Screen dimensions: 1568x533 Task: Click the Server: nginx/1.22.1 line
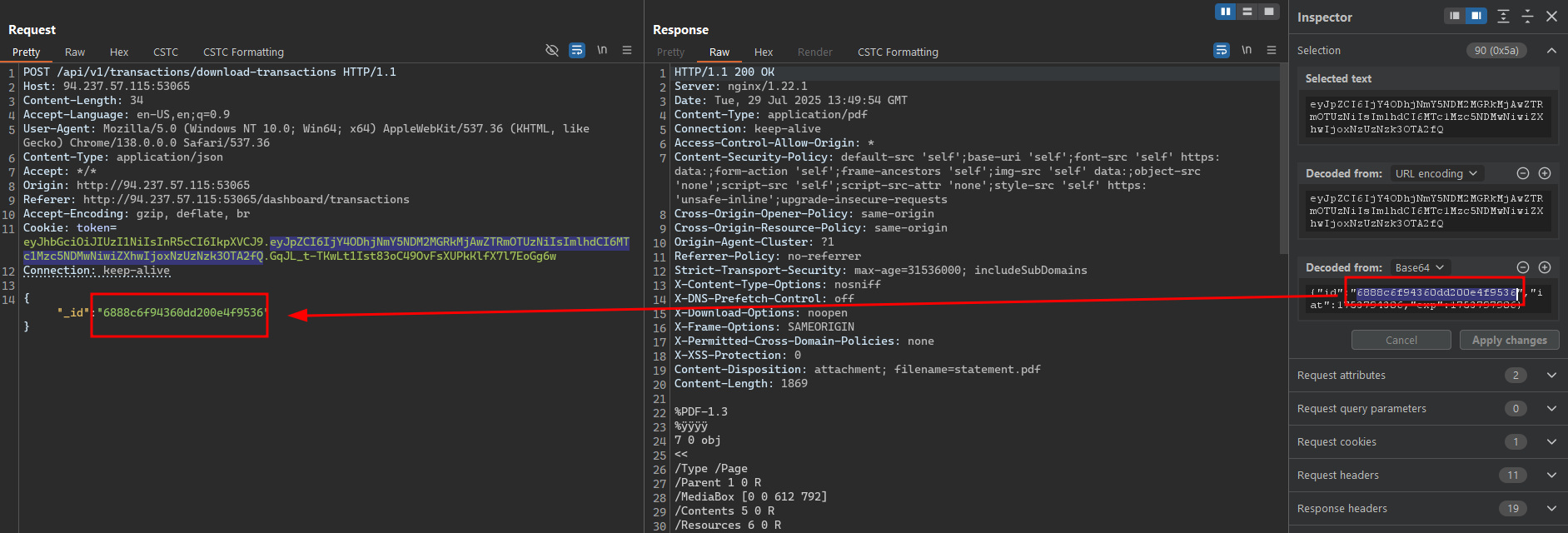tap(741, 86)
